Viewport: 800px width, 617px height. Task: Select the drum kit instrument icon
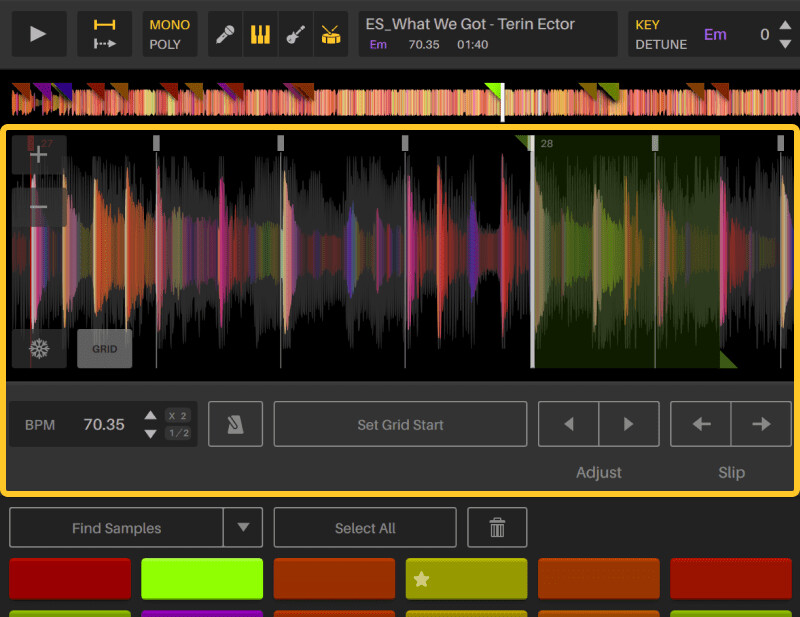(333, 33)
